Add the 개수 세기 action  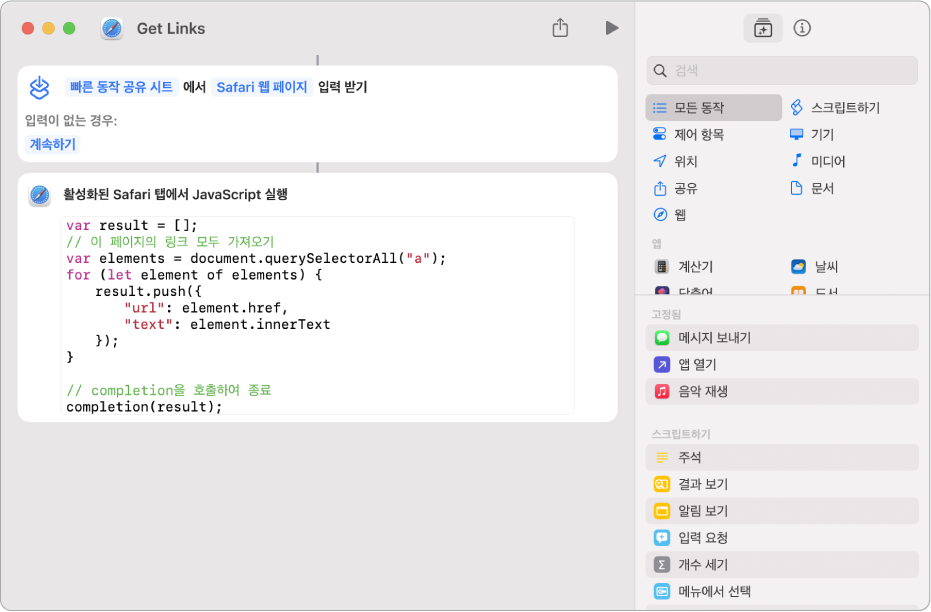pos(782,565)
